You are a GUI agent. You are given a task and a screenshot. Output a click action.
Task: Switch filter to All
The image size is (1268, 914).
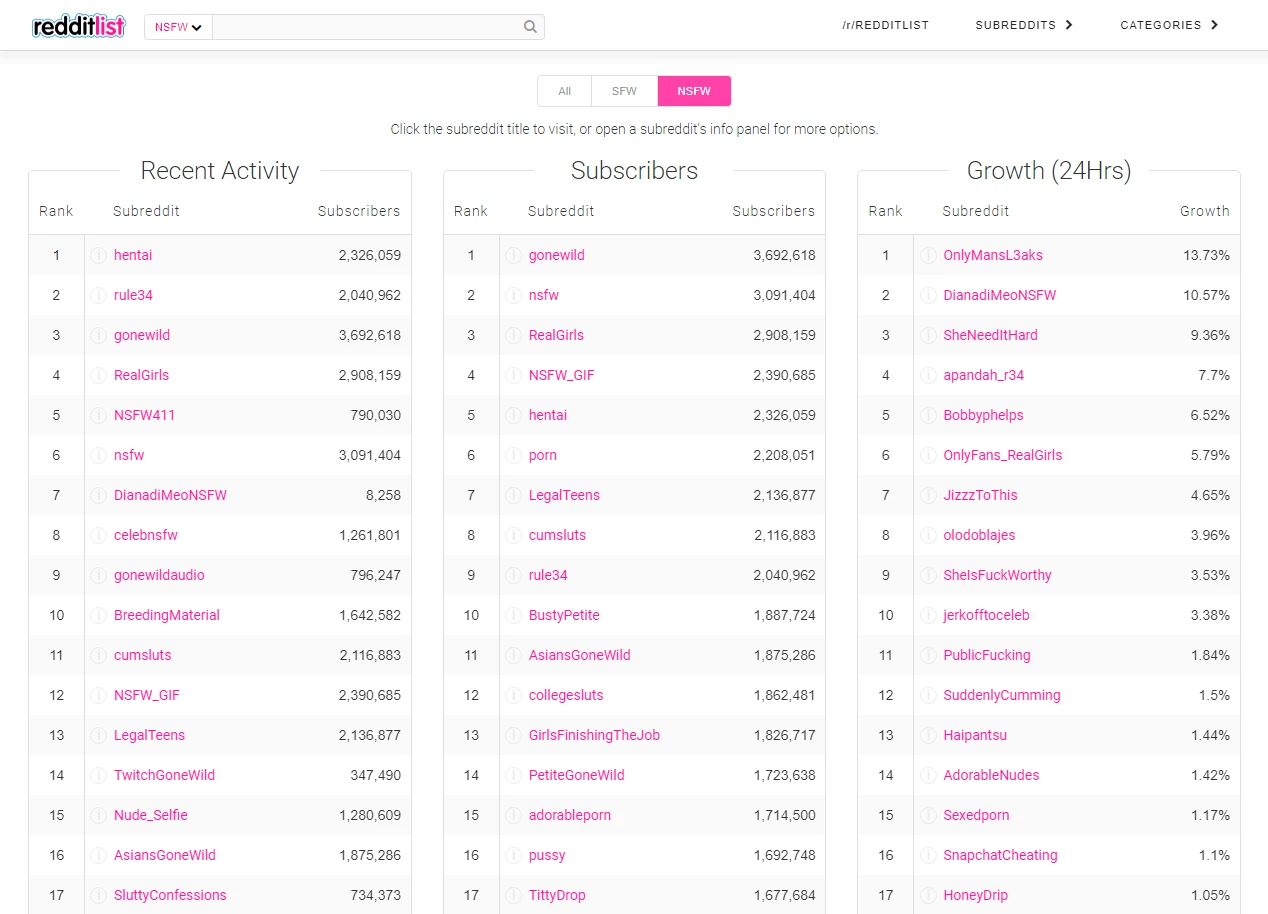(x=564, y=91)
